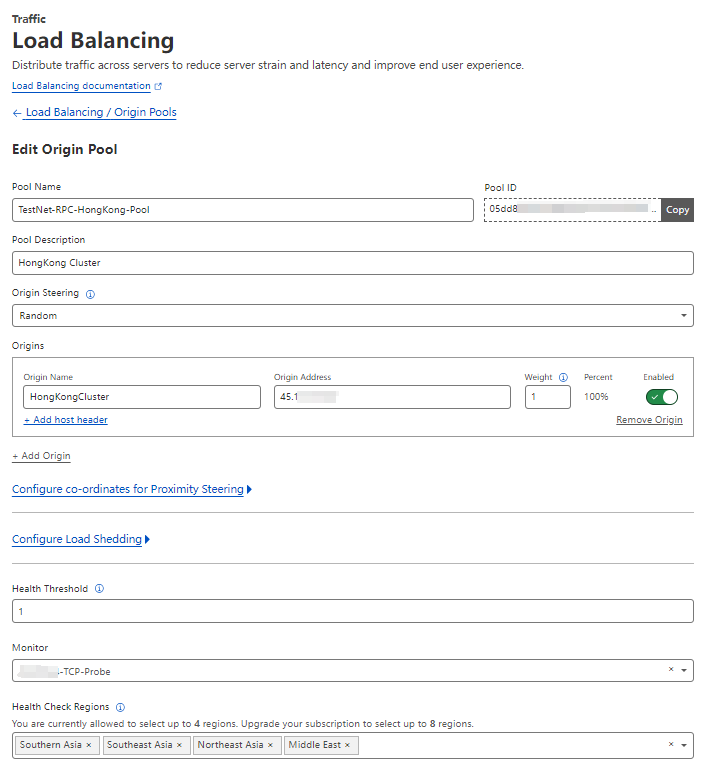Expand Configure Load Shedding section
This screenshot has height=769, width=707.
click(x=80, y=540)
